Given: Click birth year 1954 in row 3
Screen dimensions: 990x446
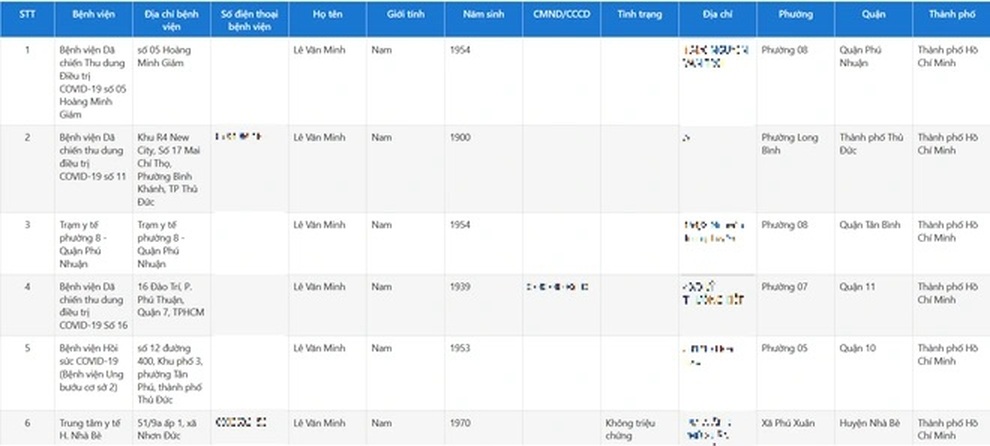Looking at the screenshot, I should (x=460, y=225).
